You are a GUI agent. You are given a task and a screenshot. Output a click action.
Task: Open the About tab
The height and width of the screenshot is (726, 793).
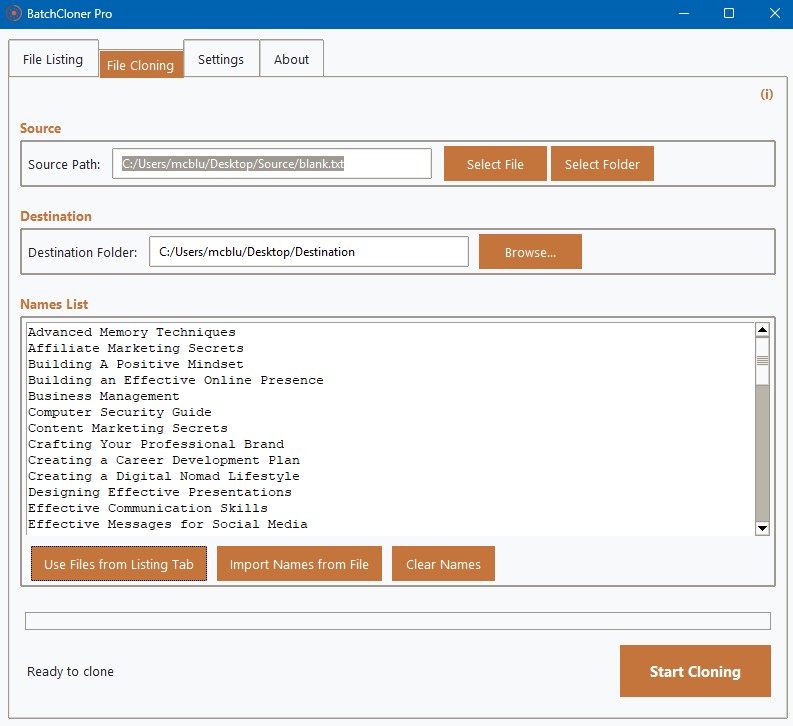[291, 59]
